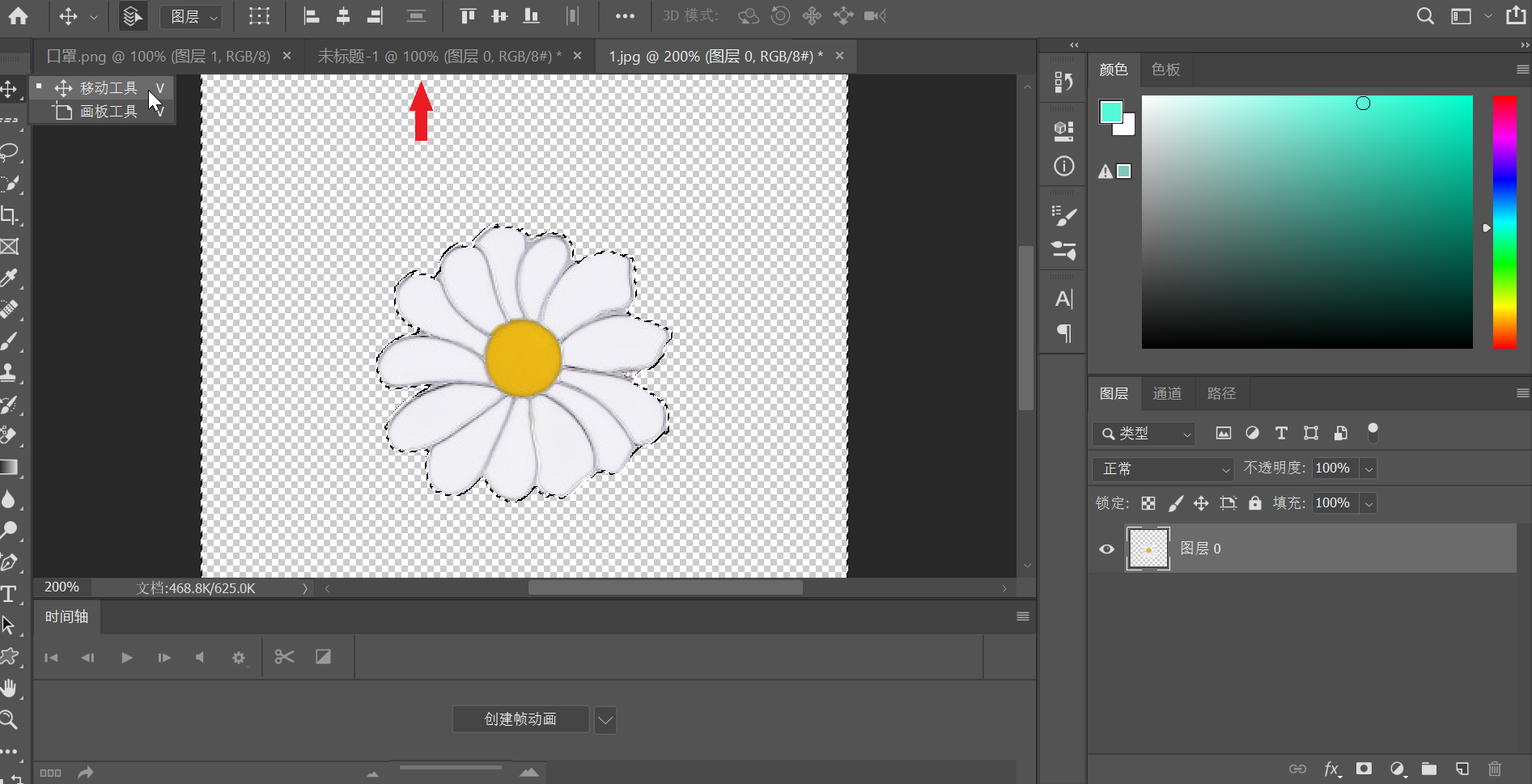Click the foreground color swatch
The image size is (1532, 784).
[x=1110, y=112]
